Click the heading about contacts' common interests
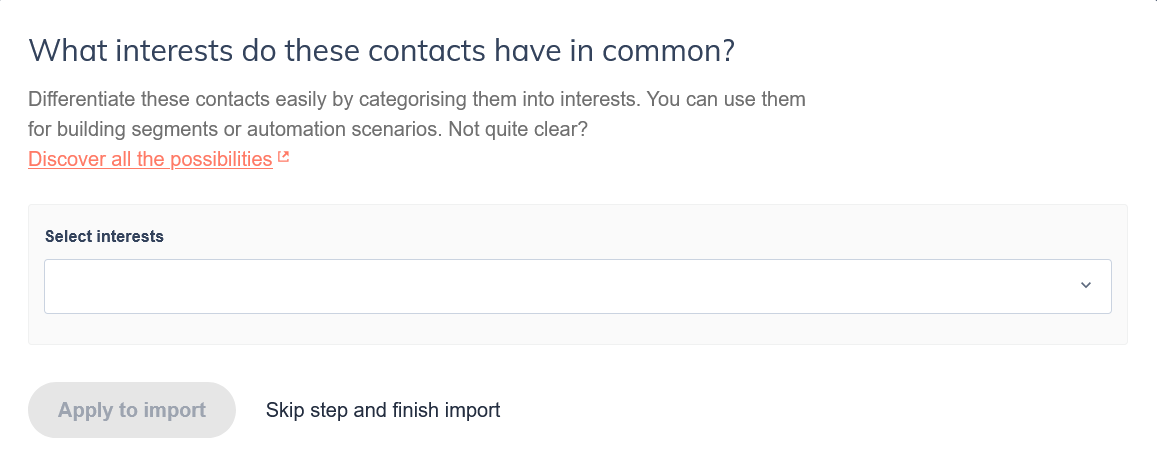 382,50
